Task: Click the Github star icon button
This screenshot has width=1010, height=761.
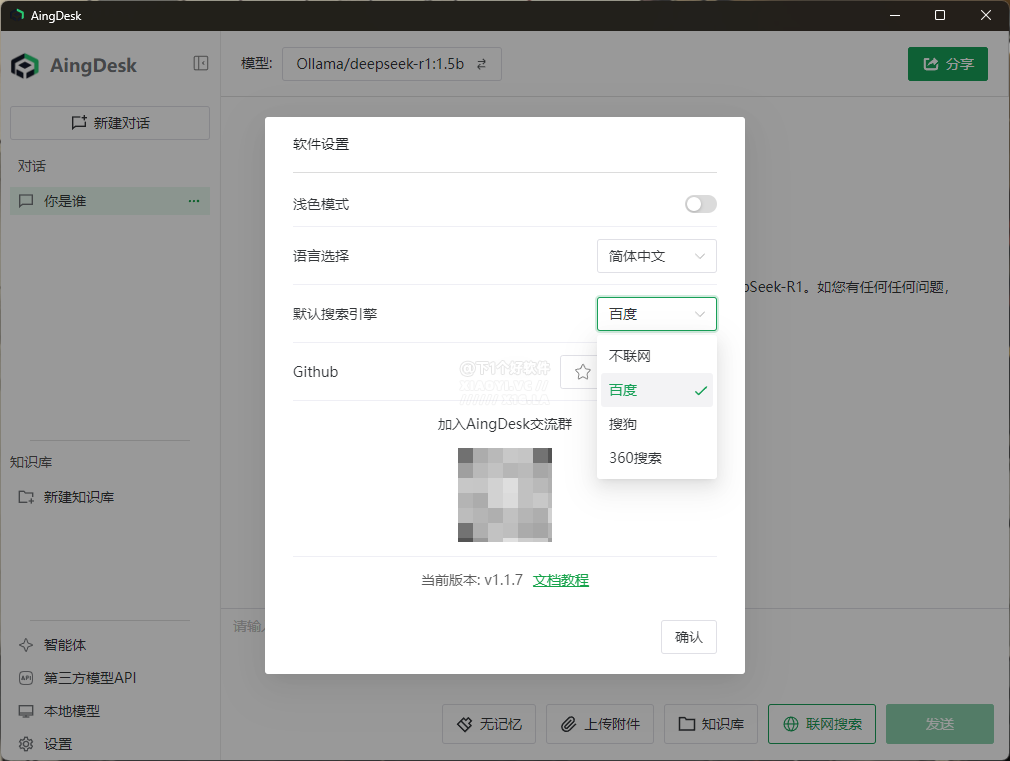Action: [582, 372]
